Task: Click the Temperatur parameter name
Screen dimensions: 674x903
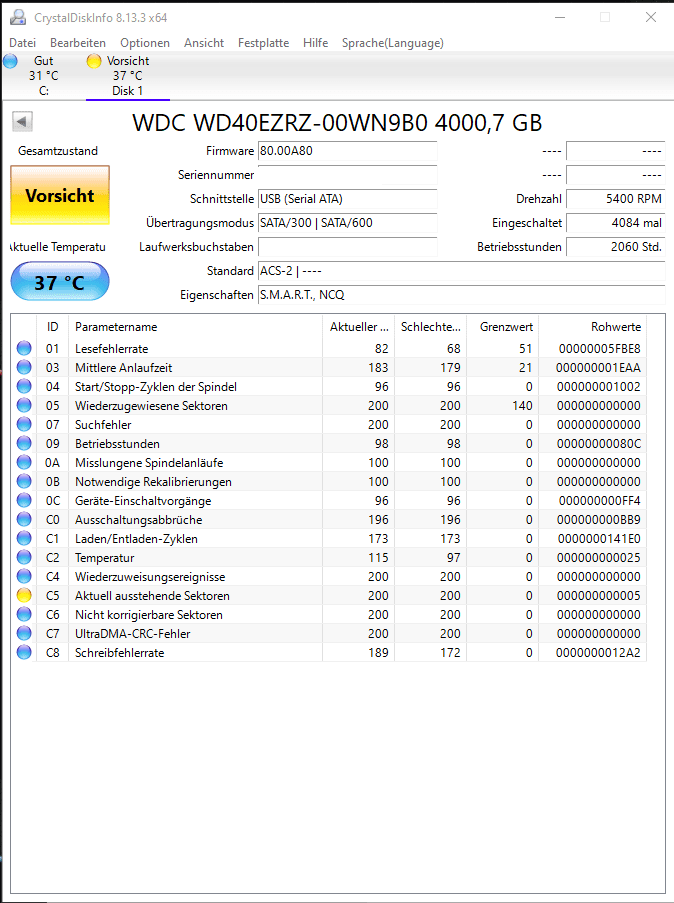Action: [104, 557]
